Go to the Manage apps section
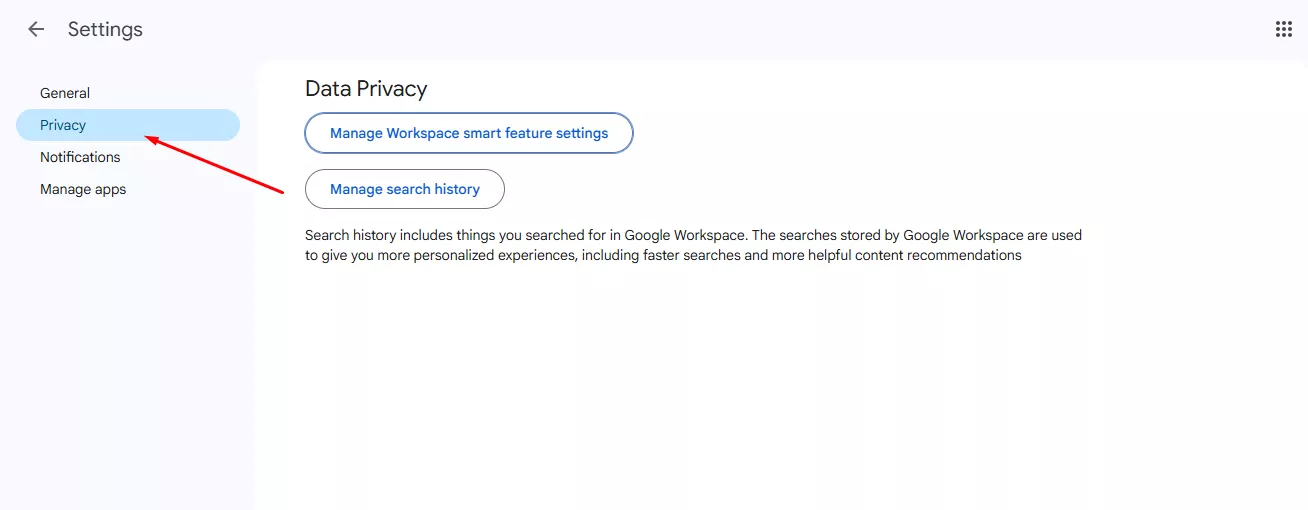The width and height of the screenshot is (1308, 510). click(x=83, y=189)
